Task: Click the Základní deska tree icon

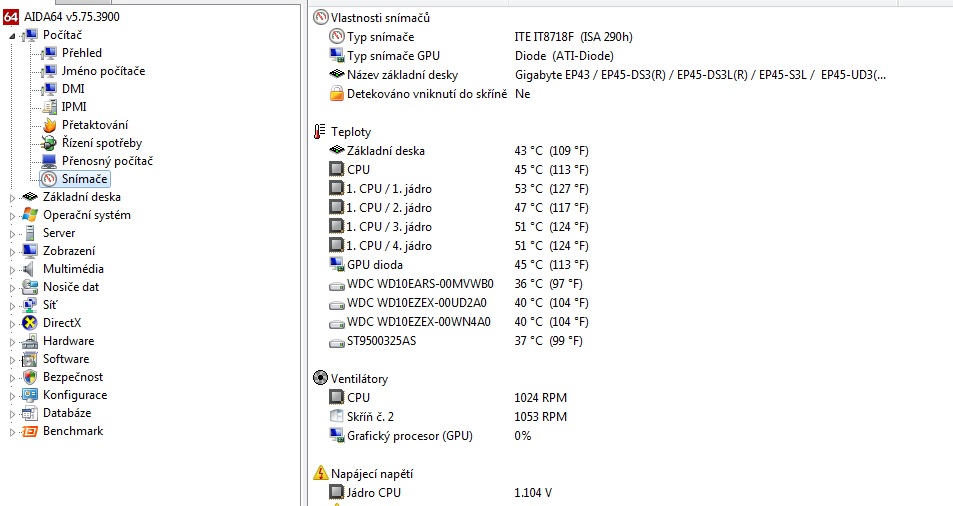Action: click(29, 197)
